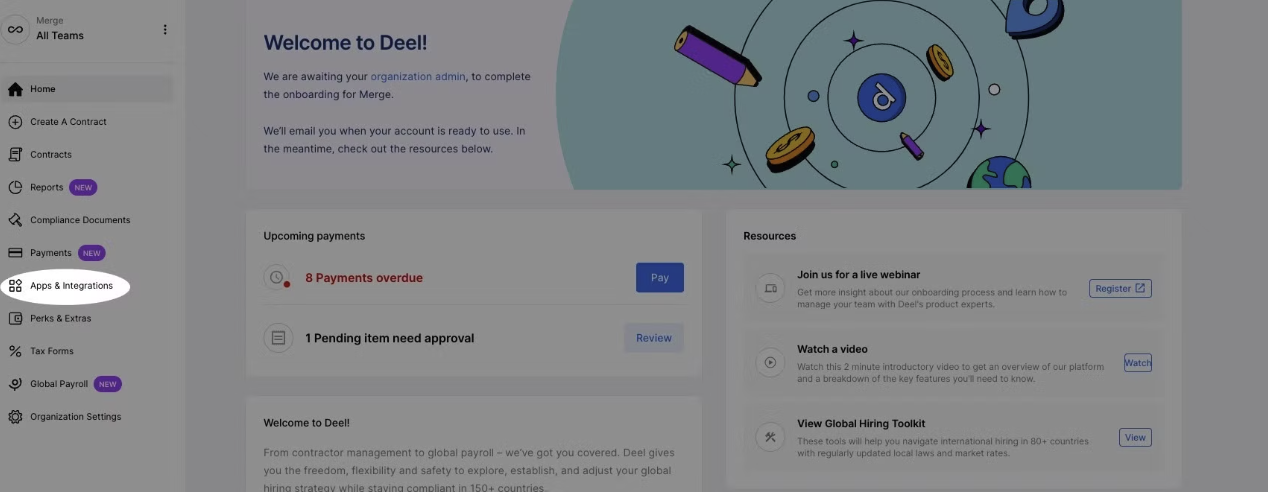Viewport: 1268px width, 492px height.
Task: Select the Reports pie chart icon
Action: [x=15, y=187]
